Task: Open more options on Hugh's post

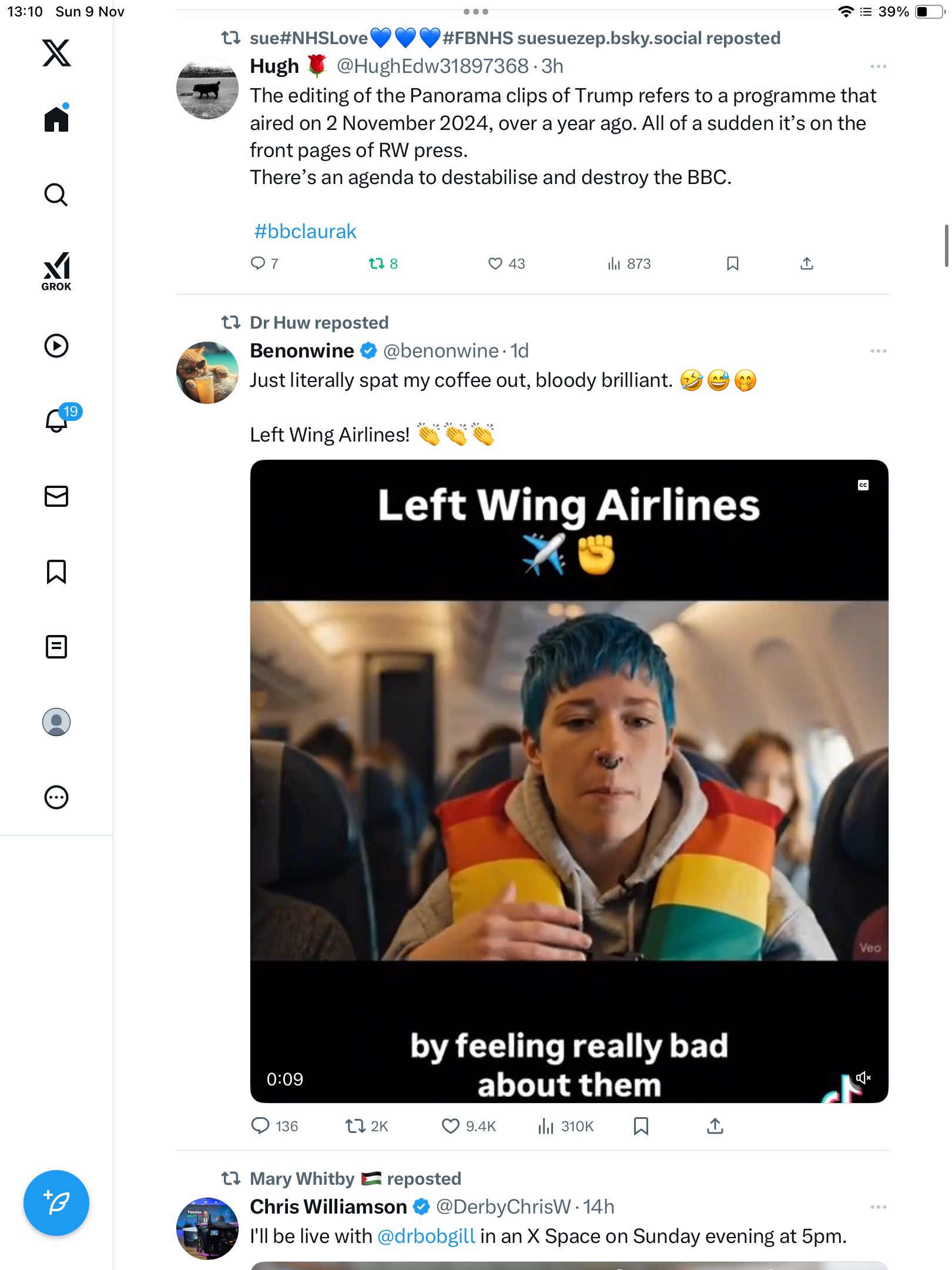Action: (878, 66)
